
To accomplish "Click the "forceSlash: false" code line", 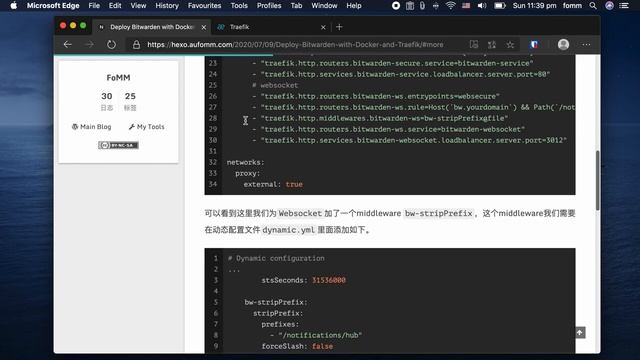I will coord(297,346).
